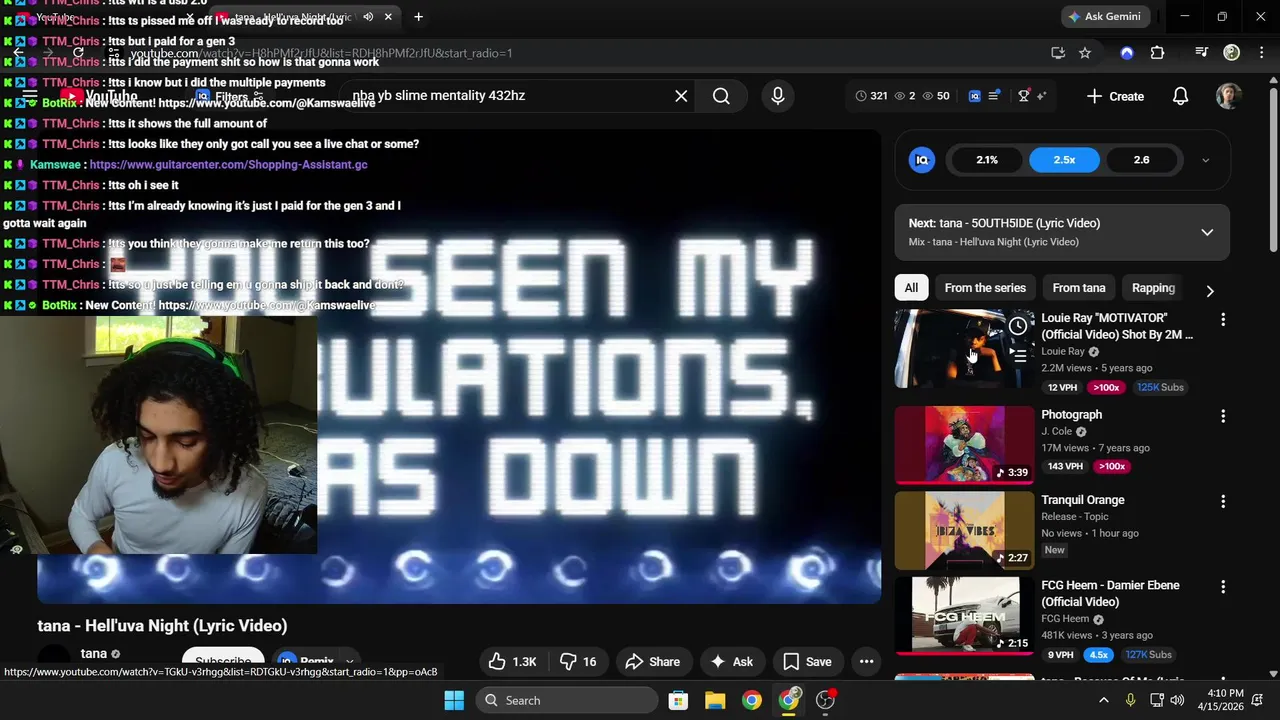
Task: Add Louie Ray video to Watch later
Action: click(1018, 325)
